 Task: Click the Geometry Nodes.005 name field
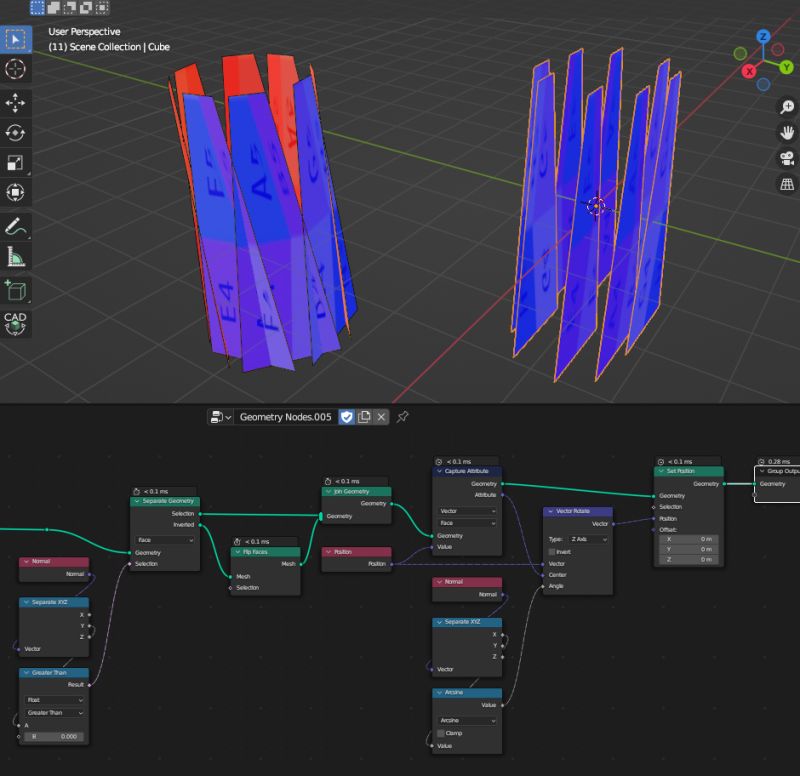click(x=285, y=417)
